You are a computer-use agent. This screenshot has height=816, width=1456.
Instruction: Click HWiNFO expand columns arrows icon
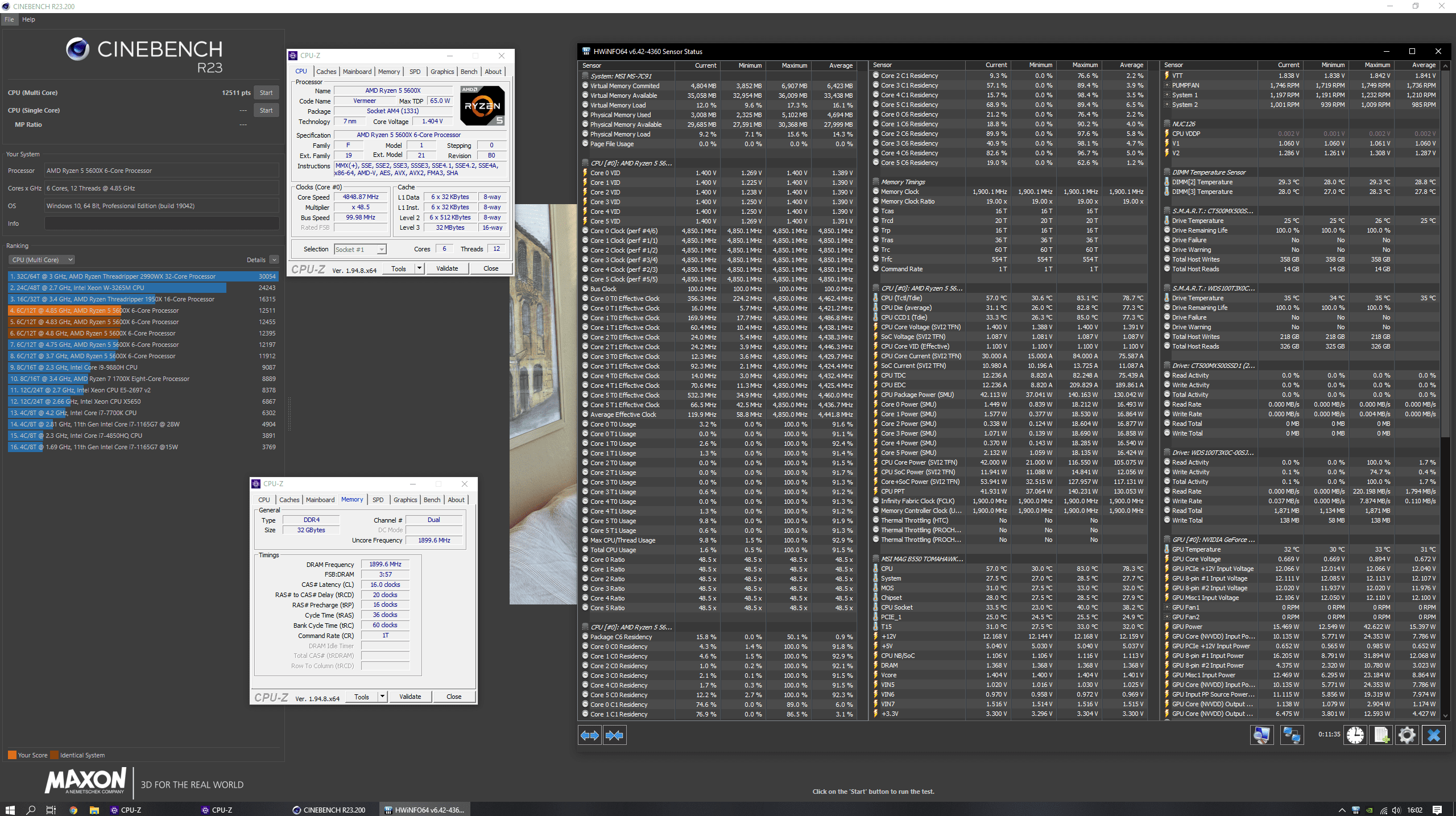pyautogui.click(x=590, y=735)
